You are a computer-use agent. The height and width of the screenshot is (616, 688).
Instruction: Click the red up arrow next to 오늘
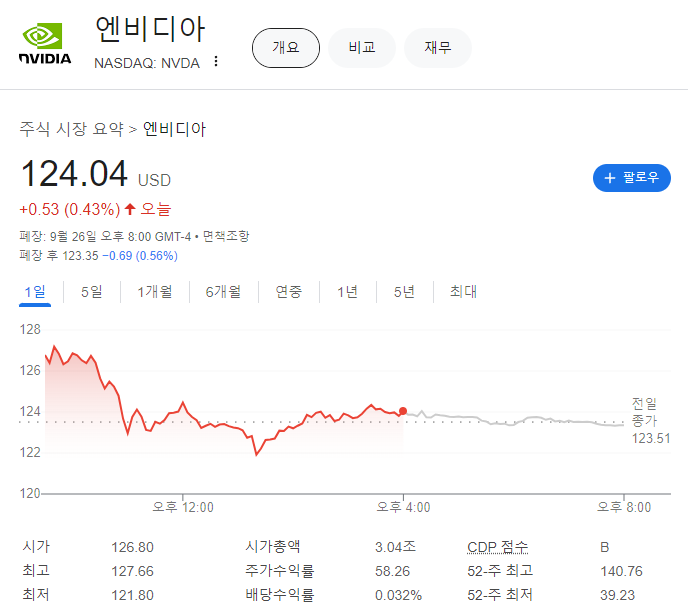pos(129,209)
